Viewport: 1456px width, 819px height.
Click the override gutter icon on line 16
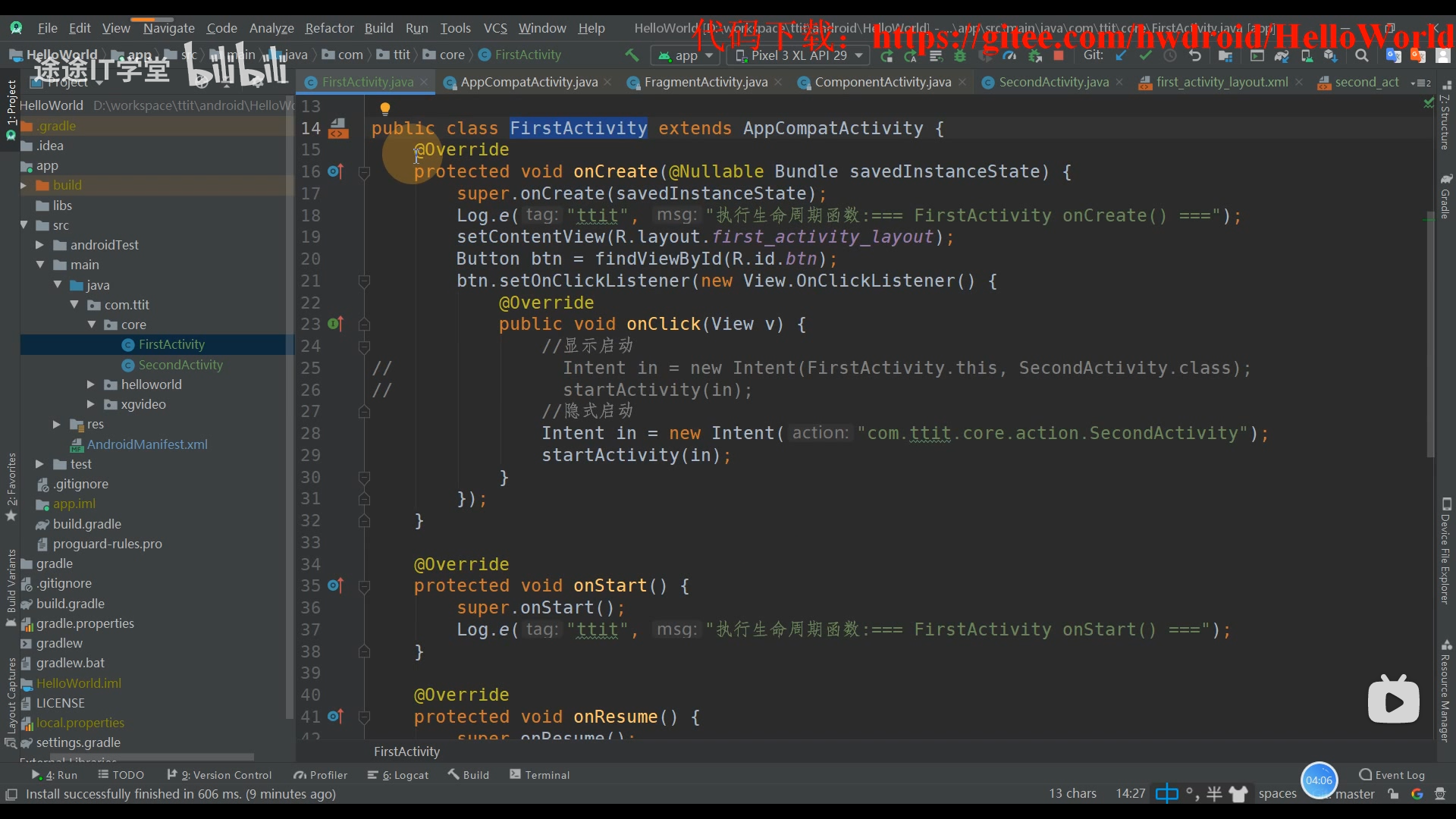pyautogui.click(x=335, y=171)
